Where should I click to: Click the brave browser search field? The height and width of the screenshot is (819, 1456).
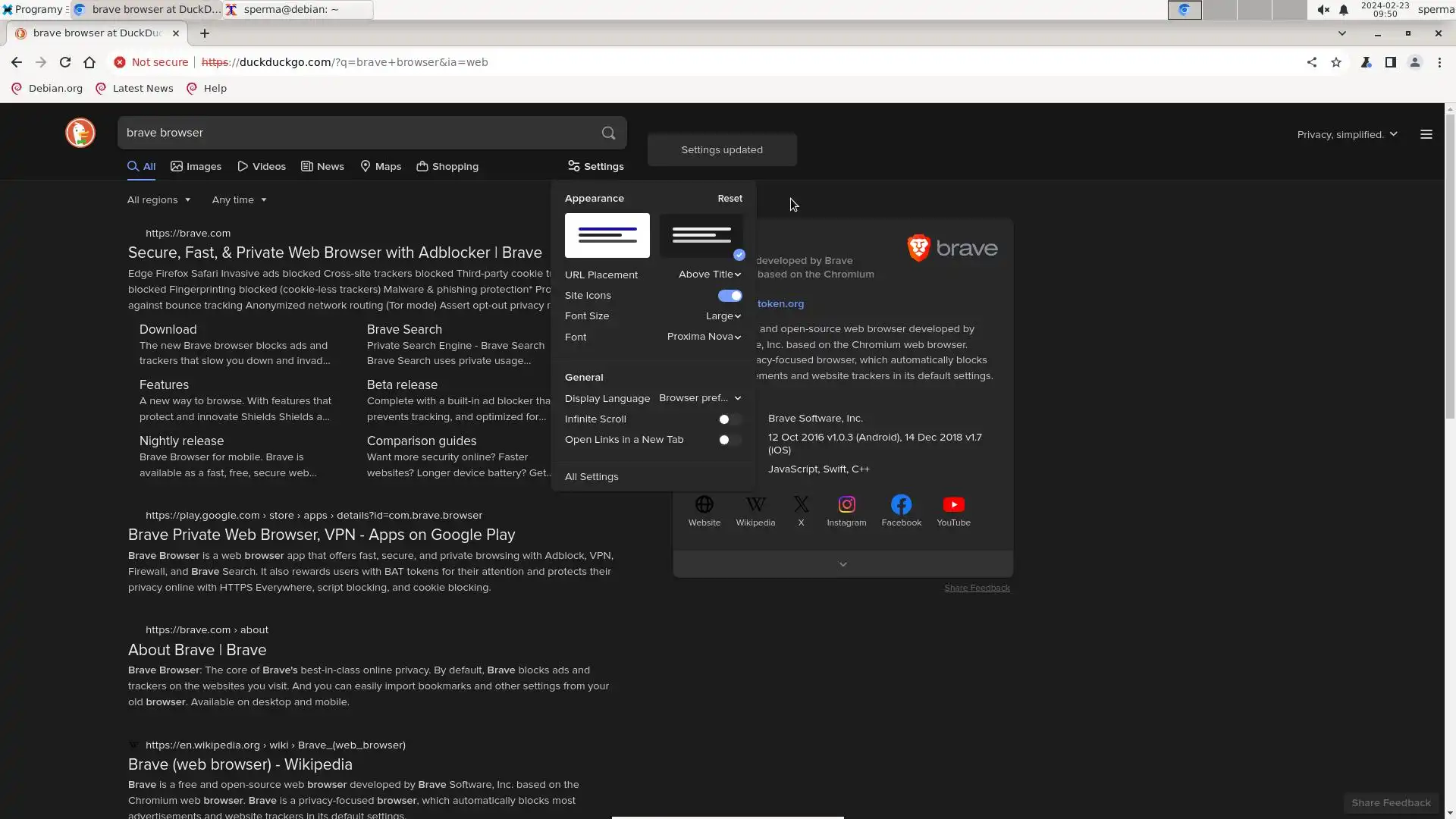[356, 133]
